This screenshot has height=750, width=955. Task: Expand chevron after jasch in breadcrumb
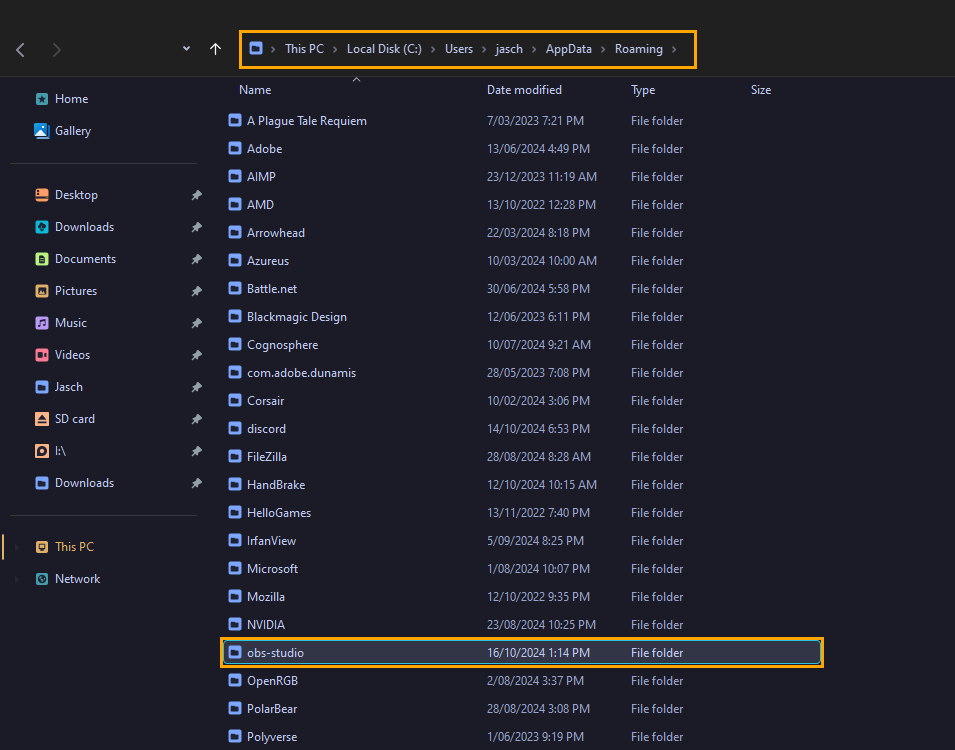[x=534, y=49]
